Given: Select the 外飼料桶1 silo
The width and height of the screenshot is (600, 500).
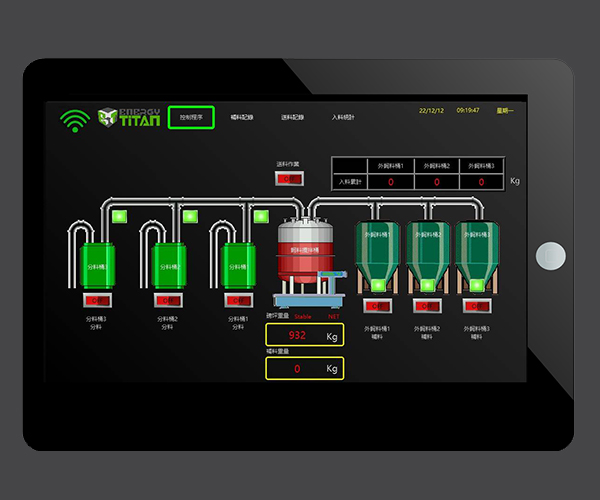Looking at the screenshot, I should [377, 250].
